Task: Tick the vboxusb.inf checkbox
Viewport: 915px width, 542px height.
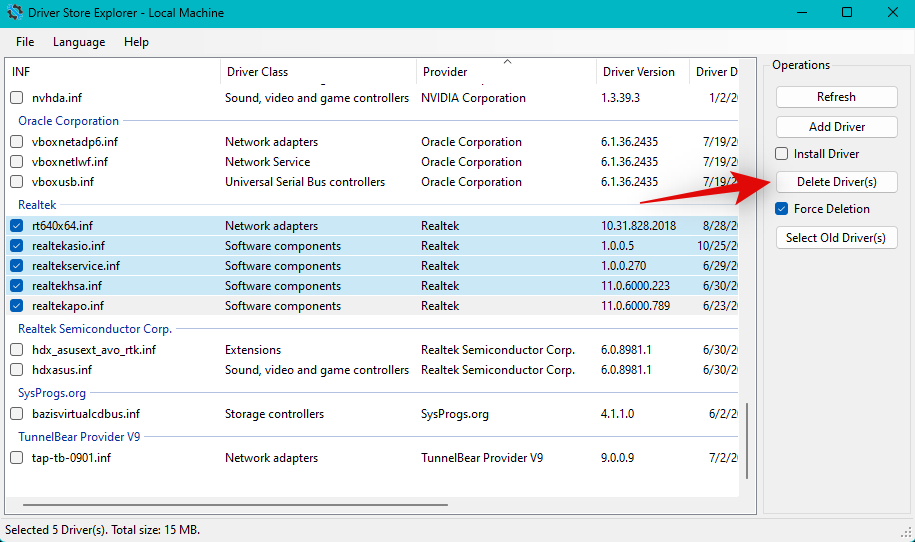Action: [16, 182]
